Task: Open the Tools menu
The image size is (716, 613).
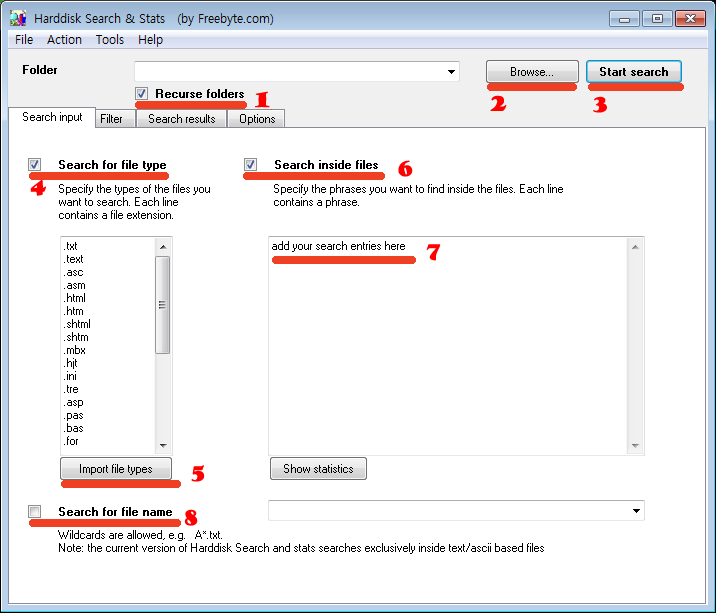Action: click(110, 40)
